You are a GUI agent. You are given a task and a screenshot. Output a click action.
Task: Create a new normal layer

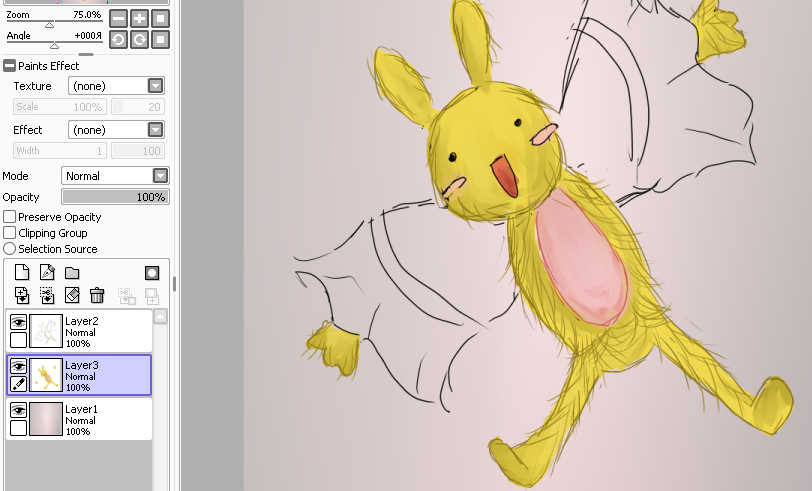(22, 272)
